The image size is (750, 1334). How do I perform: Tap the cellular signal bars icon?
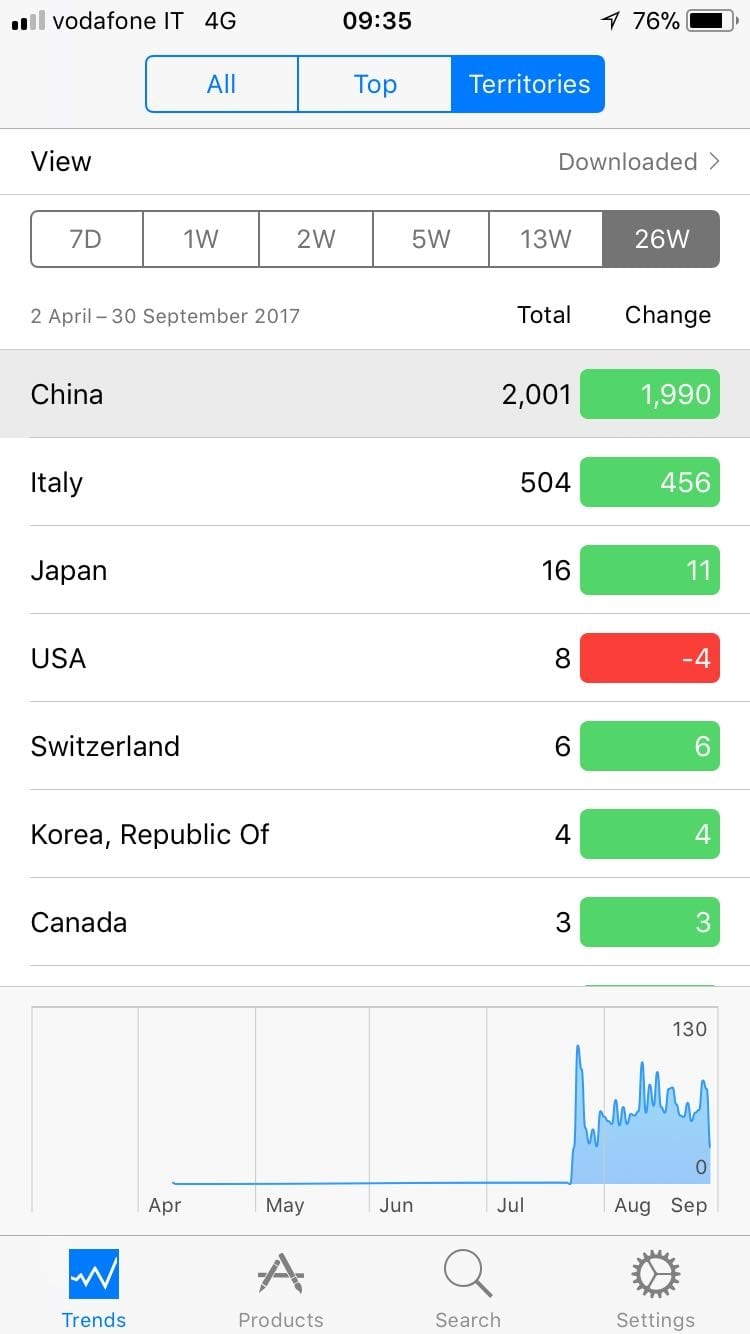point(28,21)
